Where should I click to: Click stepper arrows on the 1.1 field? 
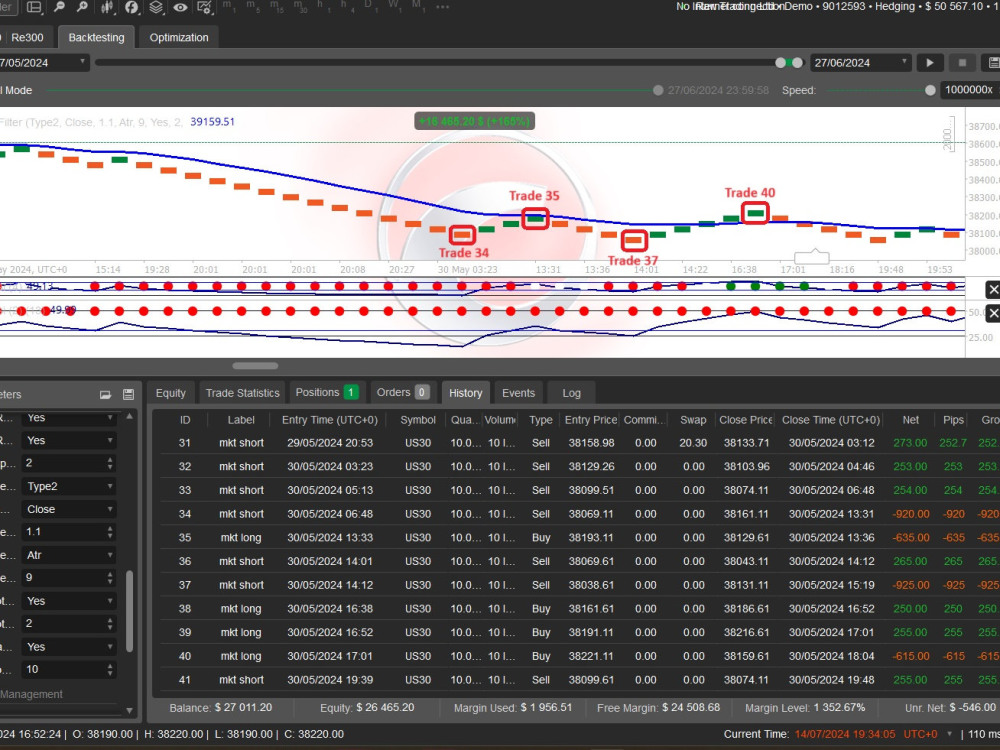click(x=110, y=532)
